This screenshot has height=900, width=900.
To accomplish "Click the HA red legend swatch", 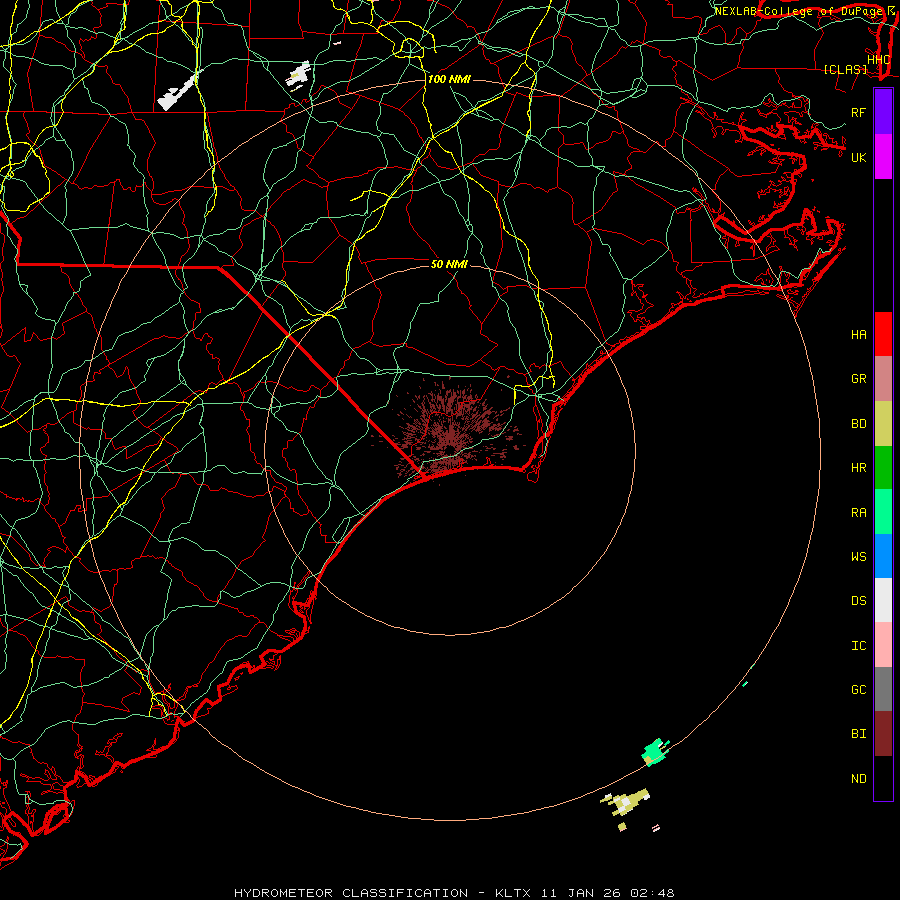I will coord(883,334).
